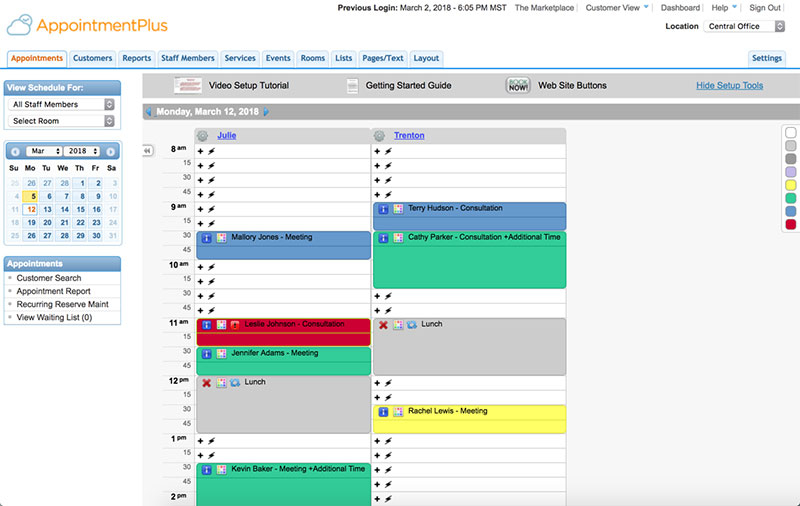The width and height of the screenshot is (800, 506).
Task: Open Video Setup Tutorial thumbnail
Action: tap(188, 85)
